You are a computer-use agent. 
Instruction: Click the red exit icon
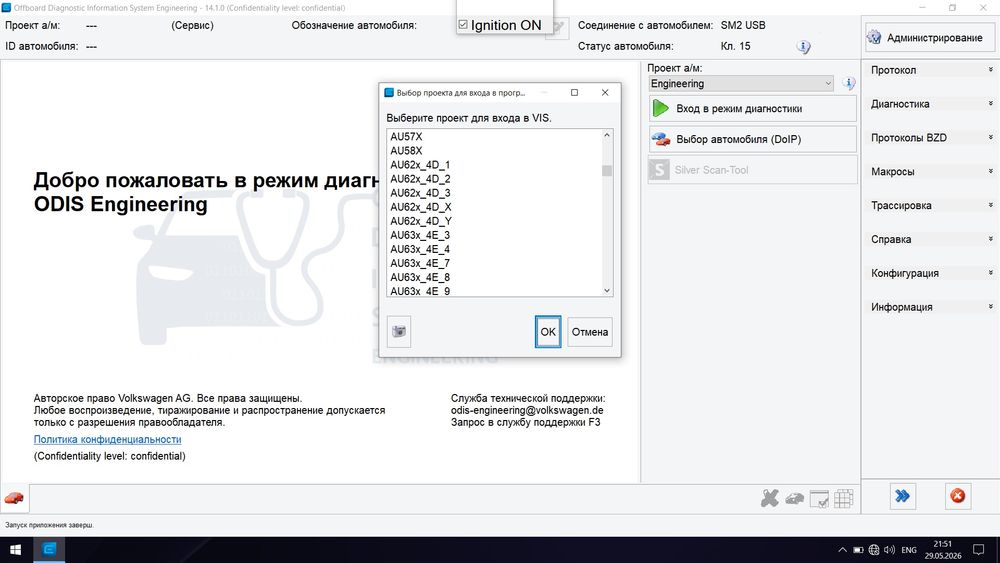point(957,496)
